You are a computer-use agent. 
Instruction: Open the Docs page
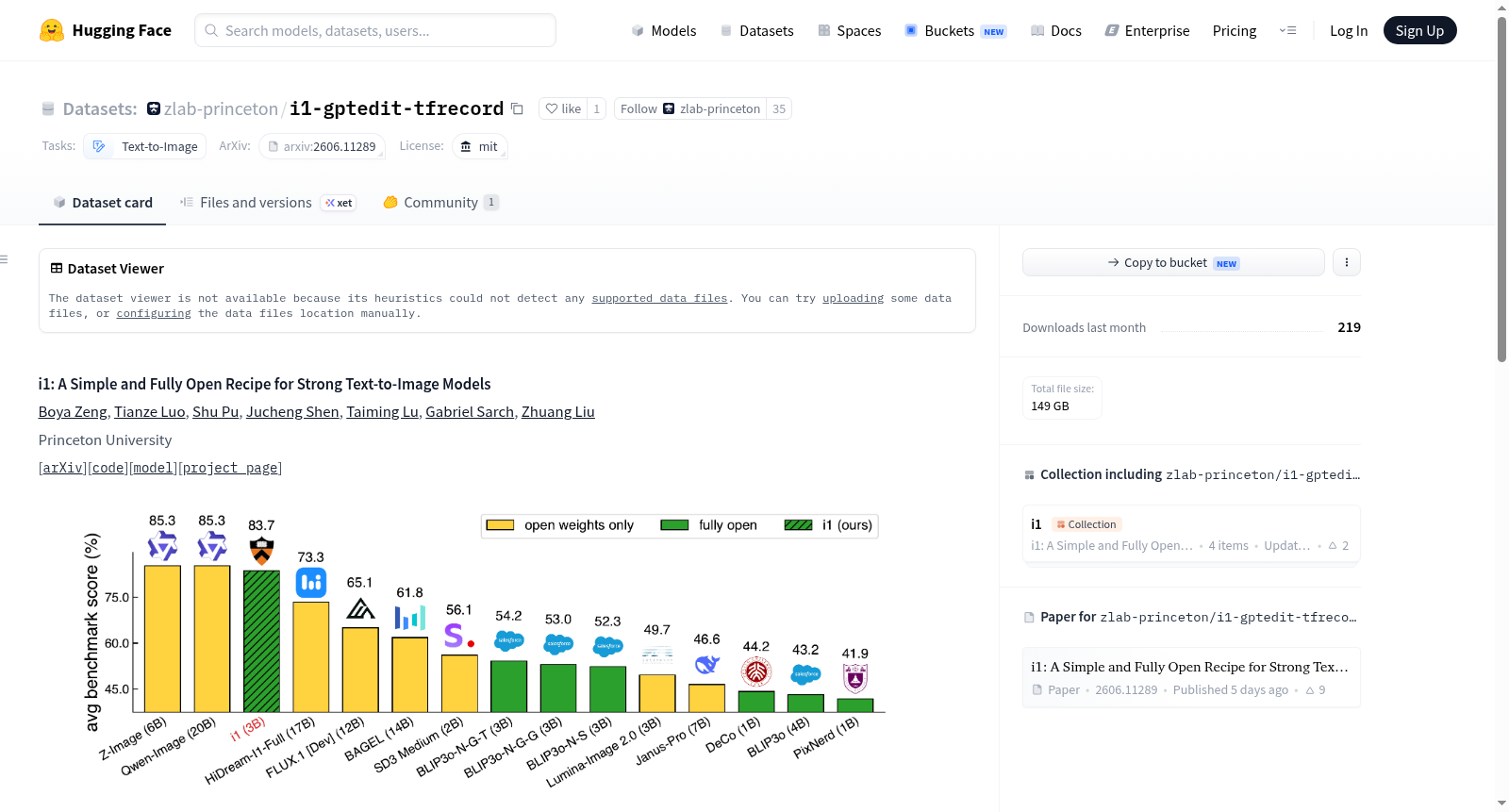1055,30
